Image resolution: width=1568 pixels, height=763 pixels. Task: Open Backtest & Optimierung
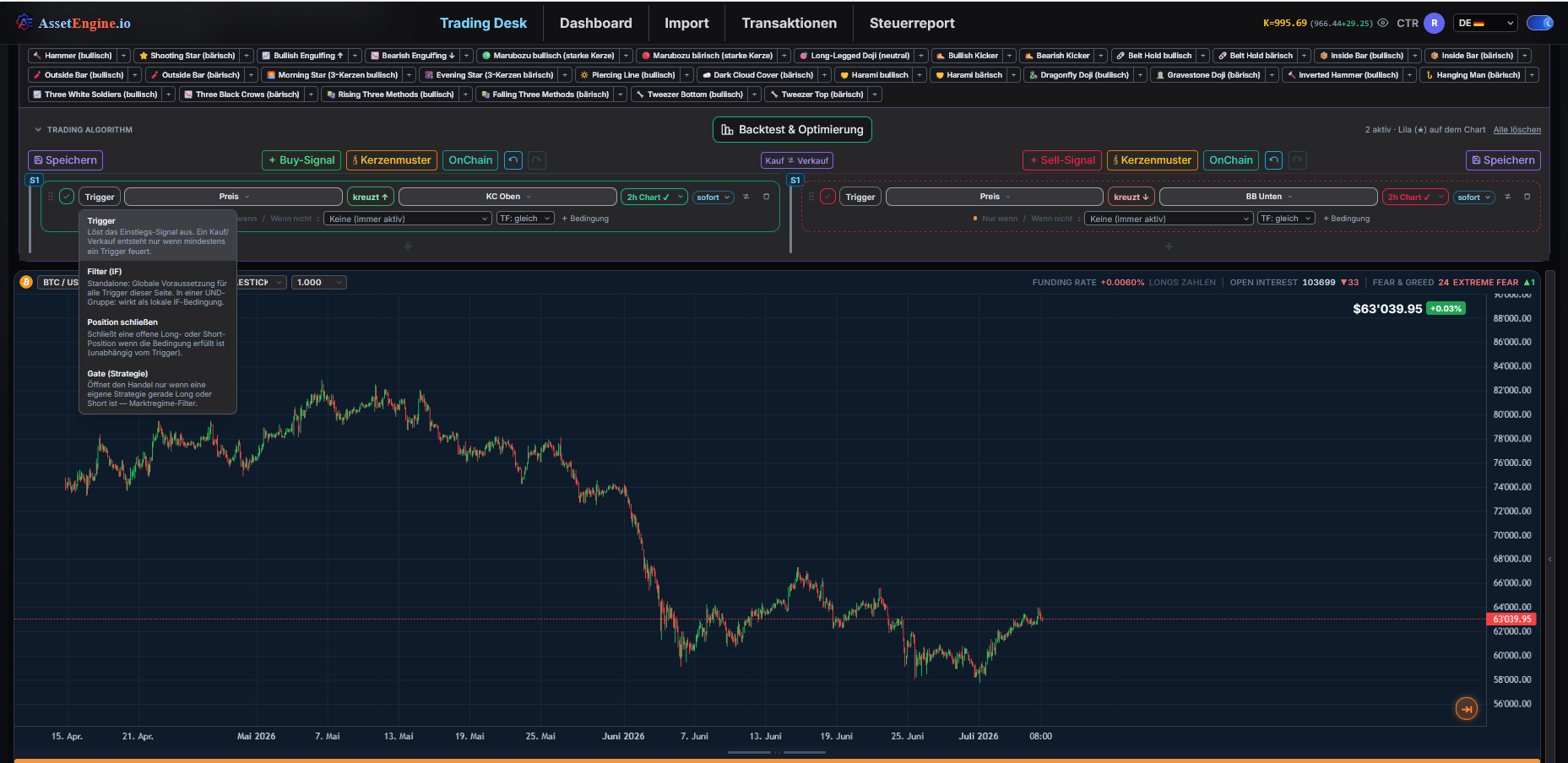coord(792,129)
